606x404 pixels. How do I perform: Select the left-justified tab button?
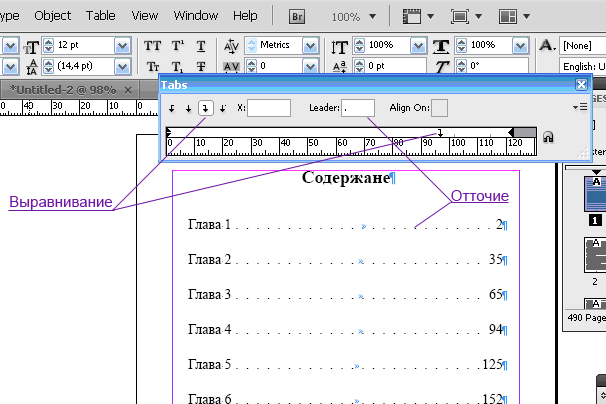[173, 108]
